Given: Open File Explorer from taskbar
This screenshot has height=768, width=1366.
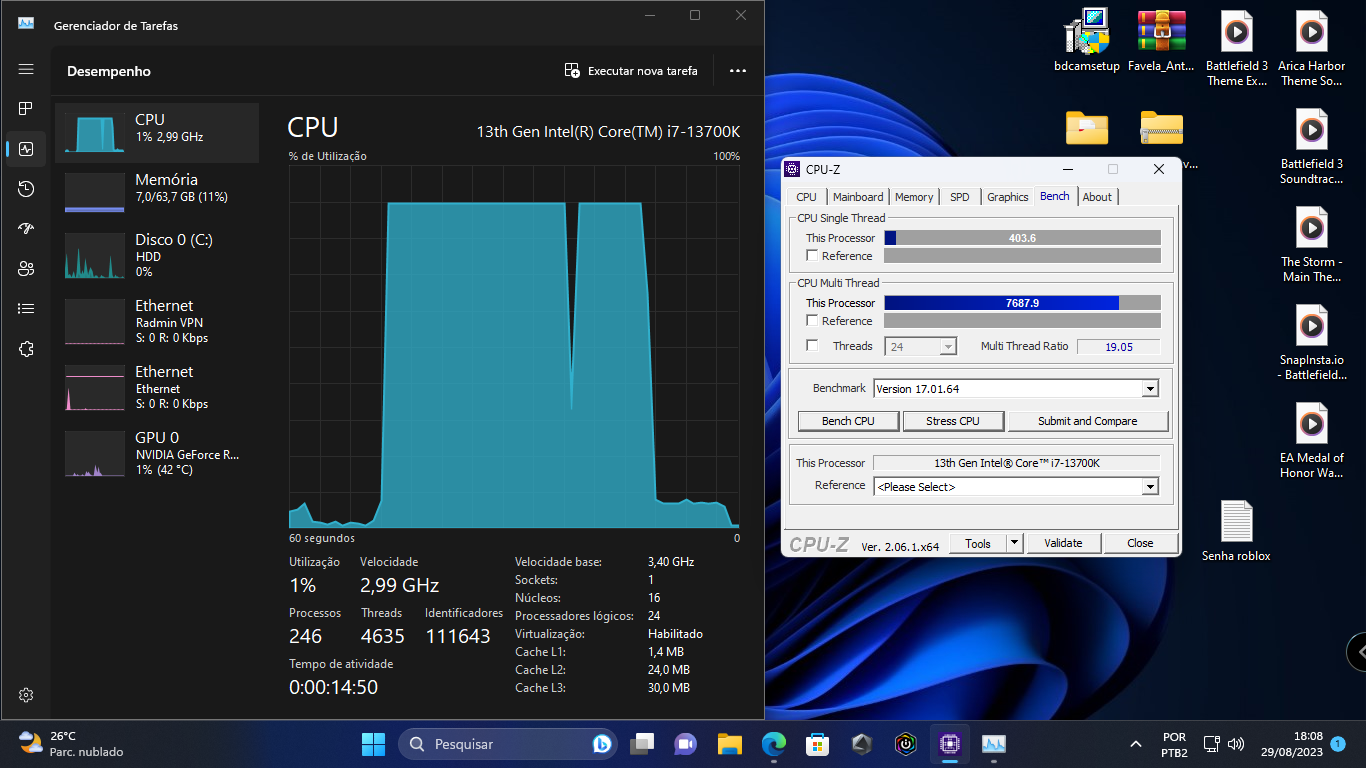Looking at the screenshot, I should pyautogui.click(x=730, y=744).
